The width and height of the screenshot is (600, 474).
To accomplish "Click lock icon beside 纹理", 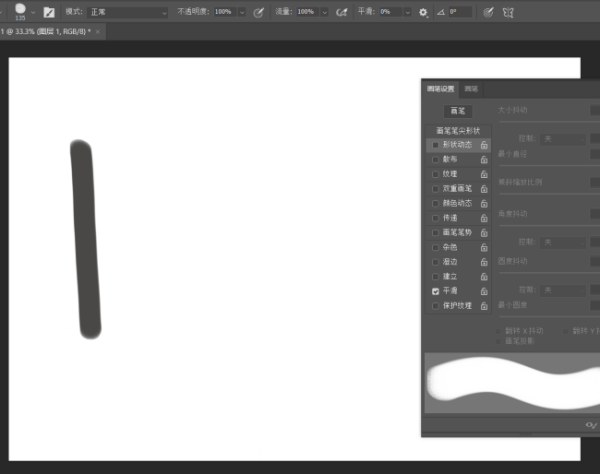I will (484, 174).
